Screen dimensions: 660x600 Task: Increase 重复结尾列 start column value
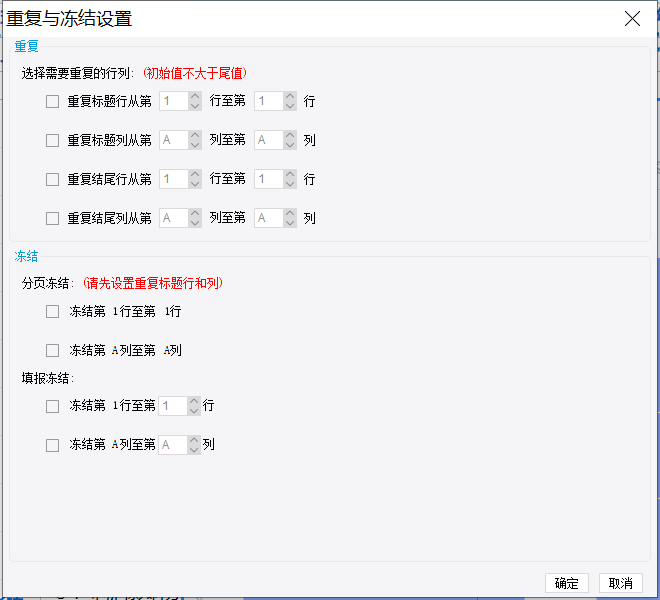click(195, 213)
